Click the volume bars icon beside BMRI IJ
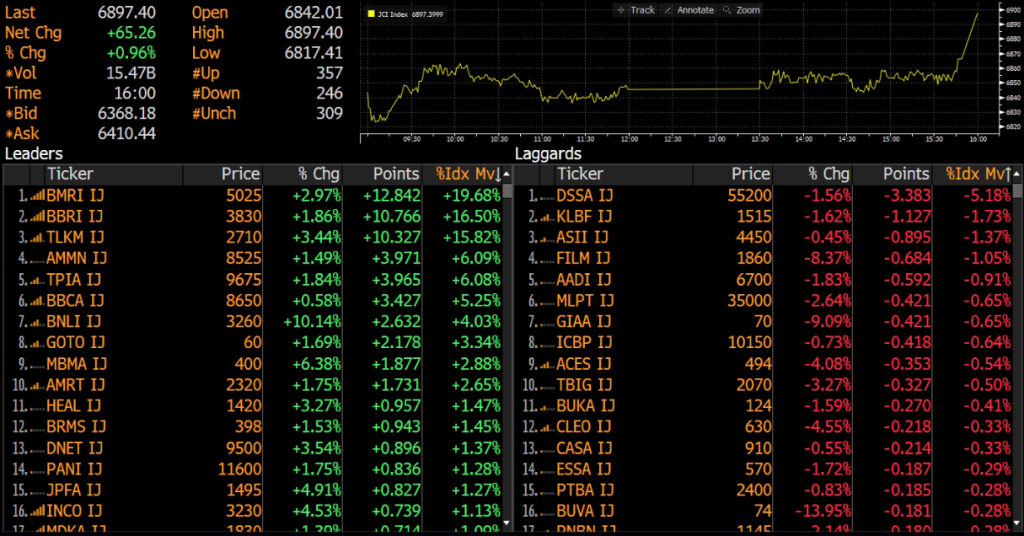This screenshot has height=536, width=1024. tap(37, 195)
